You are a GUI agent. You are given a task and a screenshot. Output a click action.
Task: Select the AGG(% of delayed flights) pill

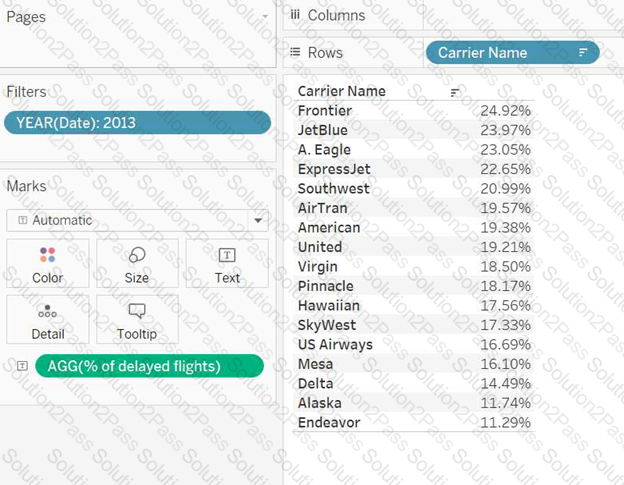(149, 366)
